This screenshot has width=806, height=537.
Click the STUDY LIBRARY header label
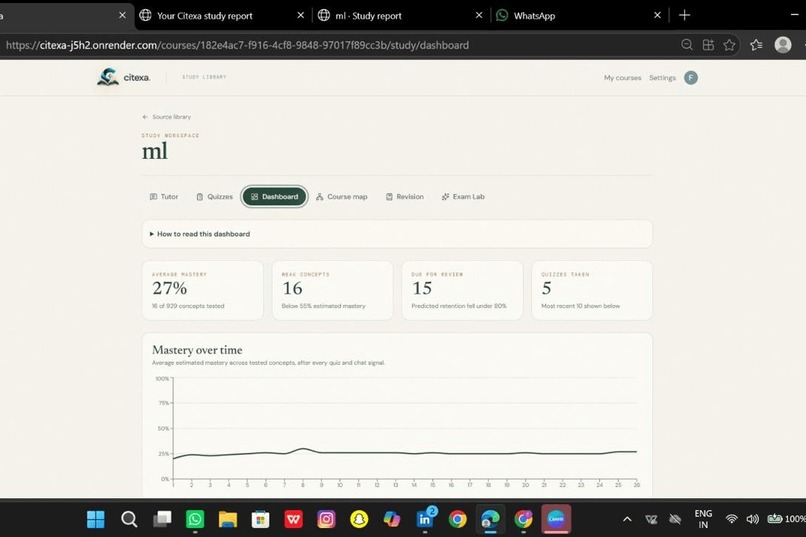pos(204,77)
